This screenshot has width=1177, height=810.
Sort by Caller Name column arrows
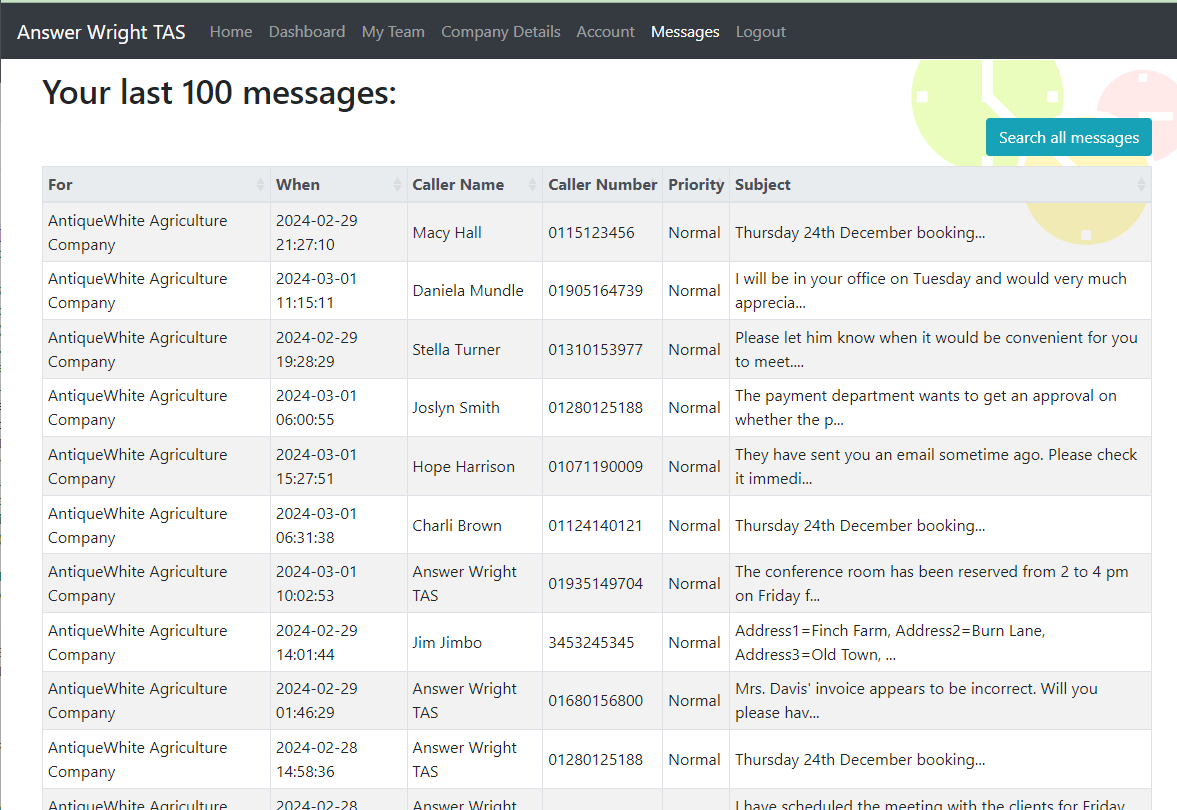point(532,185)
